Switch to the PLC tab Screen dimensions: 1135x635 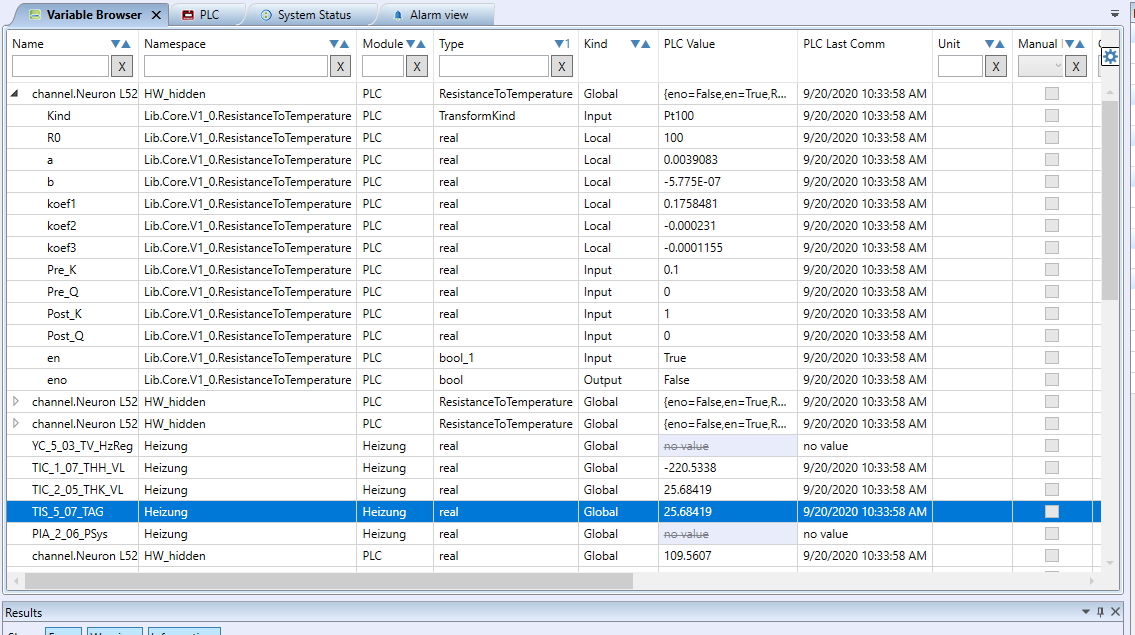point(208,15)
